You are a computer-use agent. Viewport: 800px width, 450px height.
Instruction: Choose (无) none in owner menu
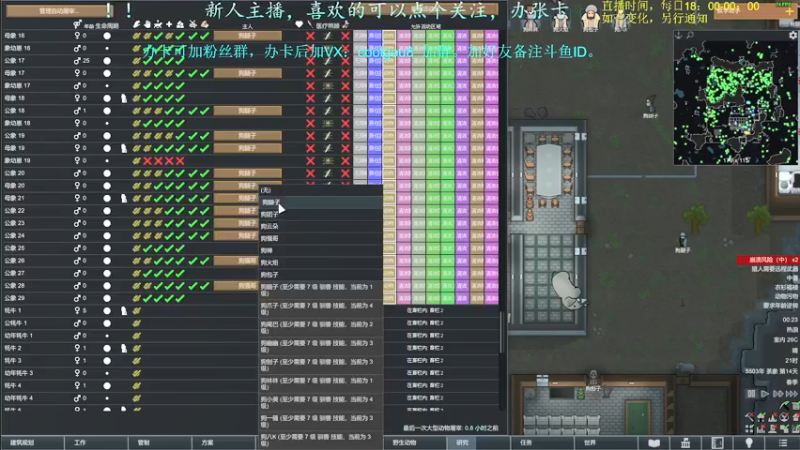click(321, 190)
